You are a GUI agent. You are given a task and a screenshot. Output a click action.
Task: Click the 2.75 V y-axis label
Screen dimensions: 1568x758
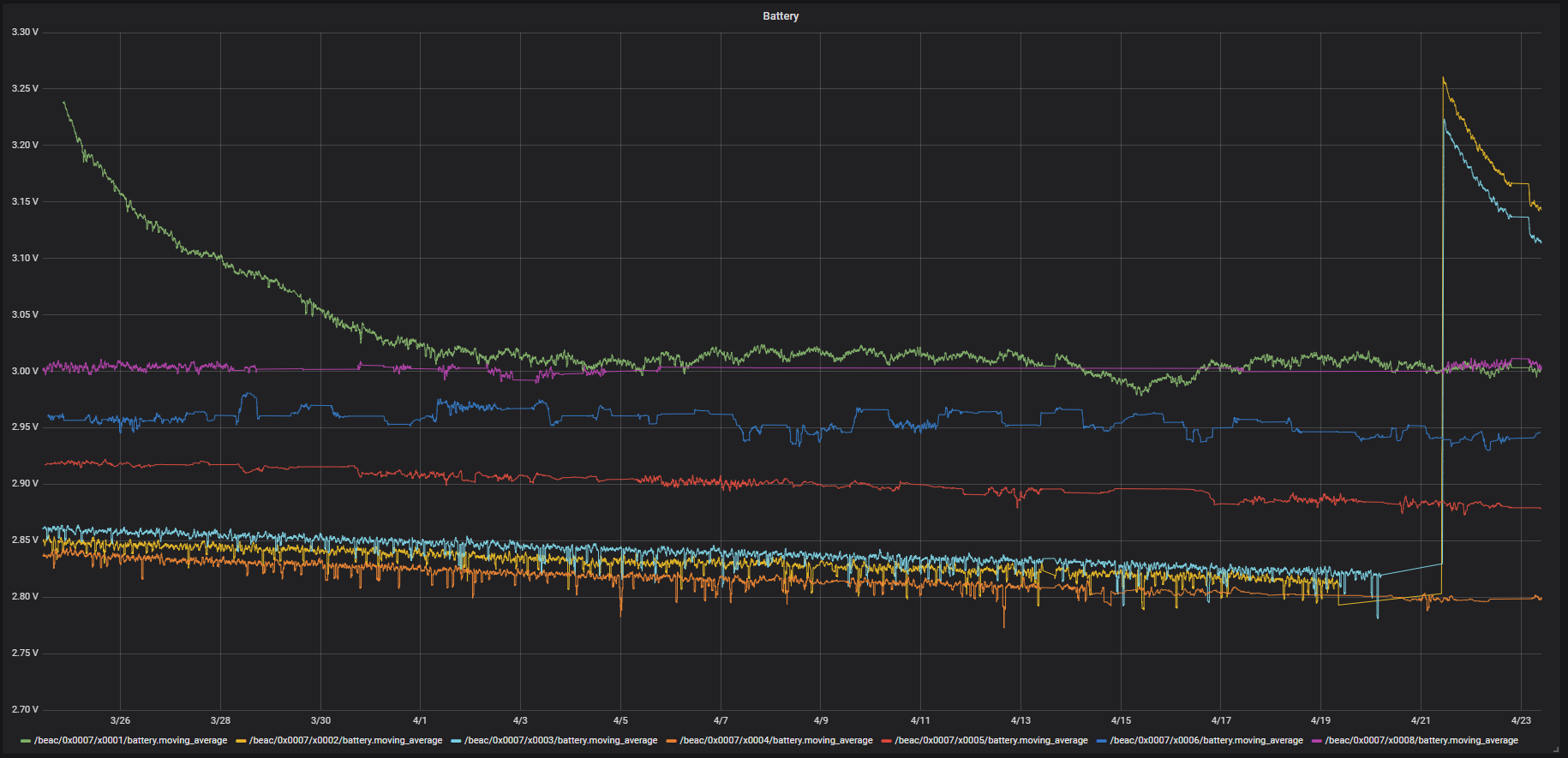25,653
